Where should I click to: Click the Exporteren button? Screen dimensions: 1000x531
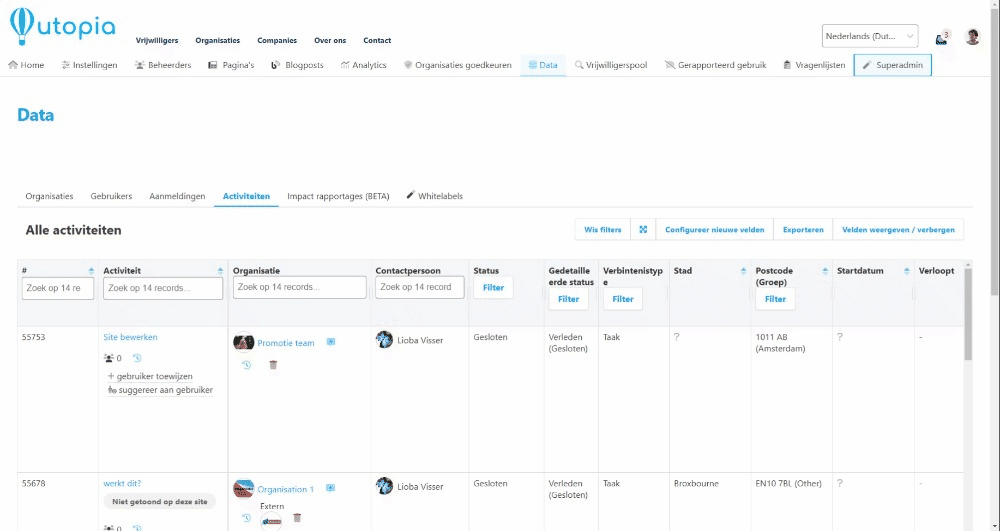click(803, 230)
